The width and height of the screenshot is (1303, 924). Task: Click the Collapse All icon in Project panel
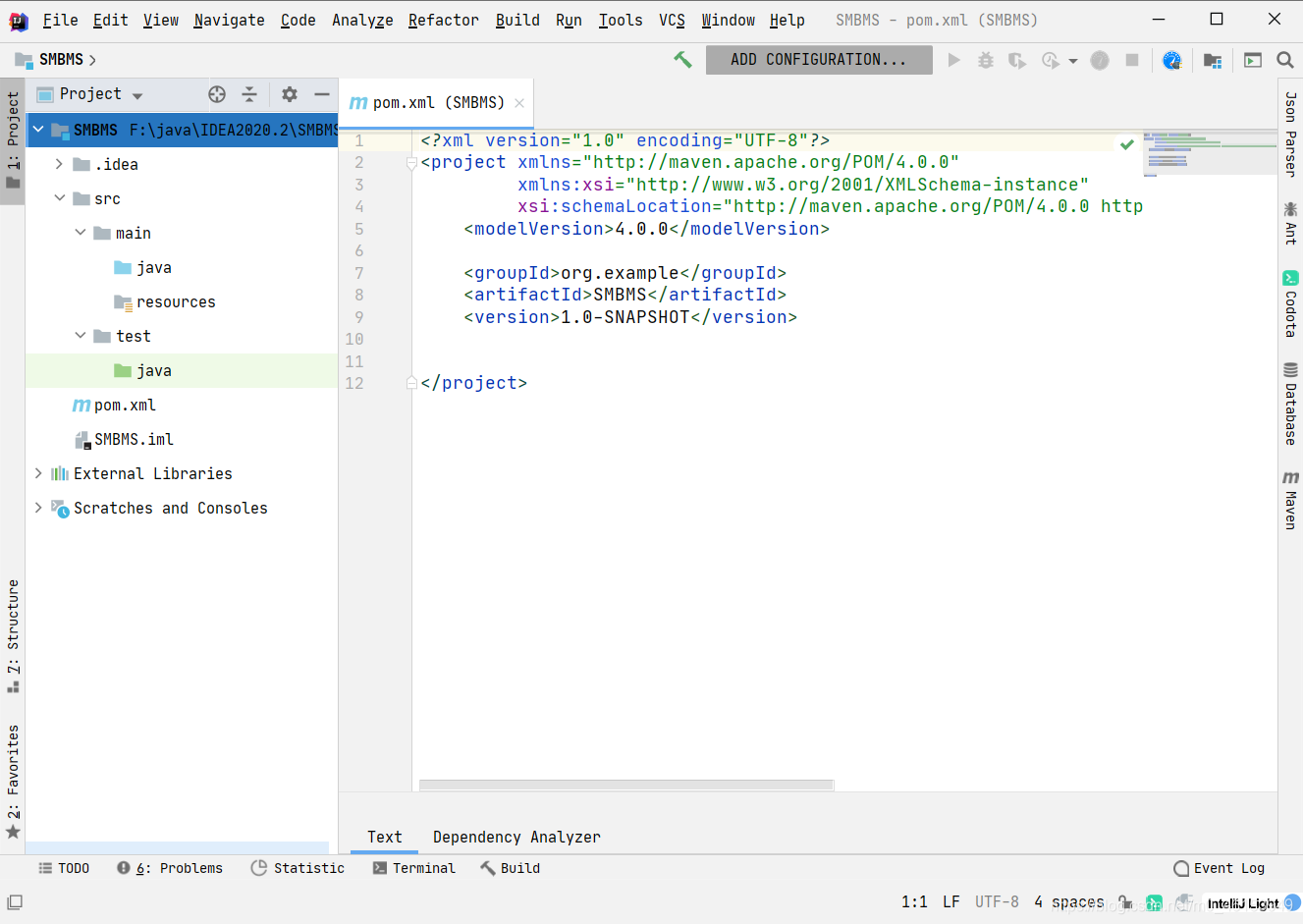249,94
